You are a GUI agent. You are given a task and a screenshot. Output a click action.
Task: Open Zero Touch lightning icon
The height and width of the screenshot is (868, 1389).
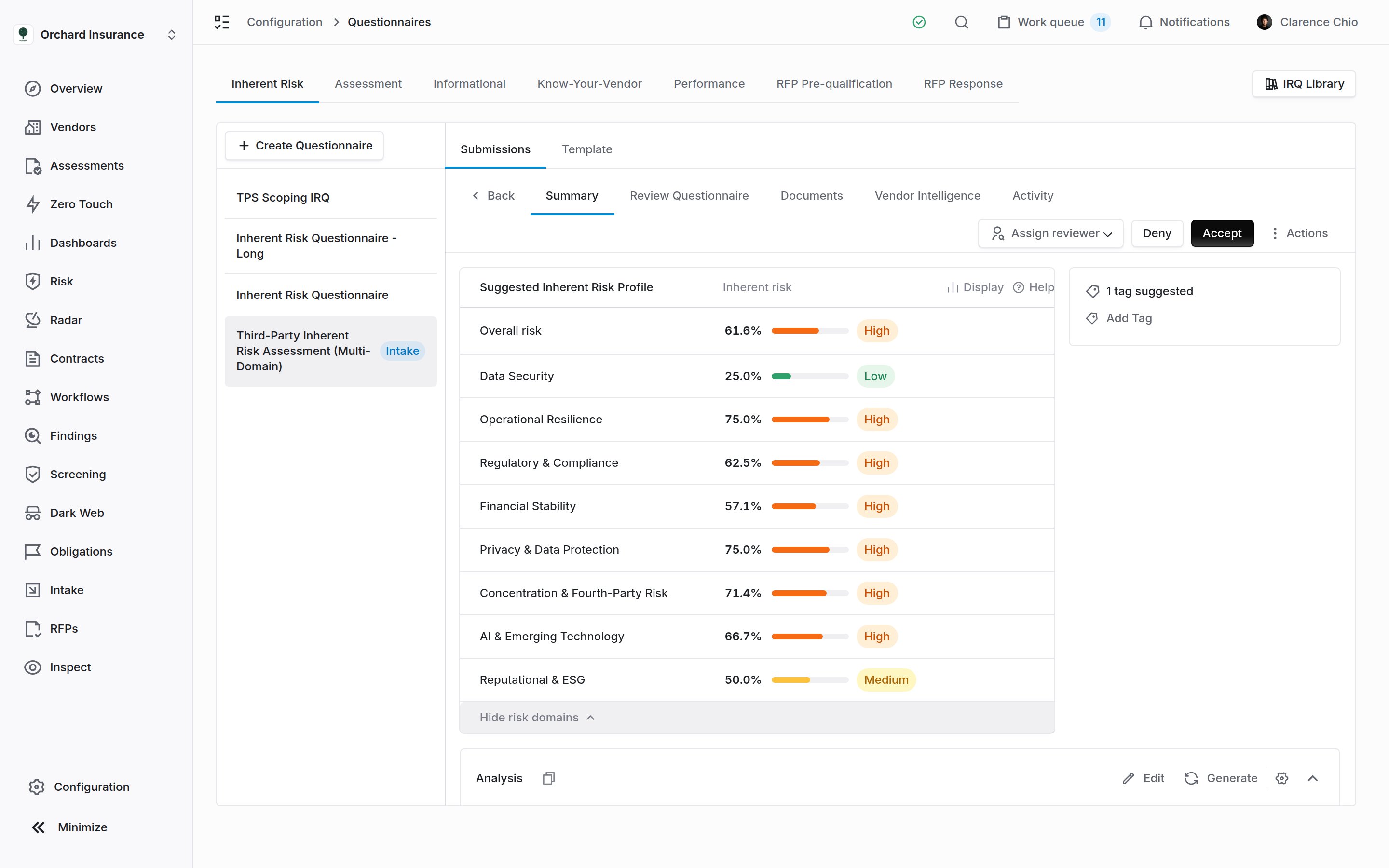(33, 204)
